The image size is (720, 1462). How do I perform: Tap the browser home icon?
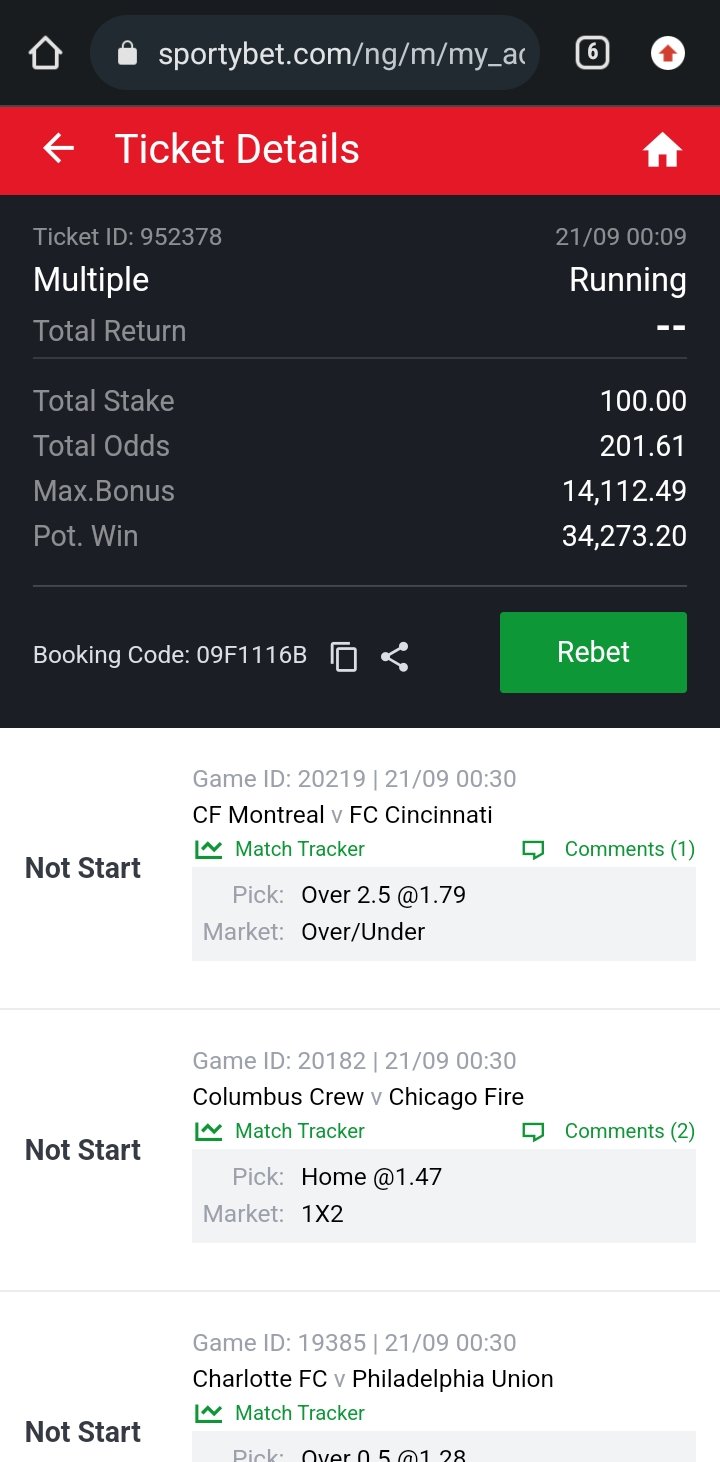click(x=46, y=53)
